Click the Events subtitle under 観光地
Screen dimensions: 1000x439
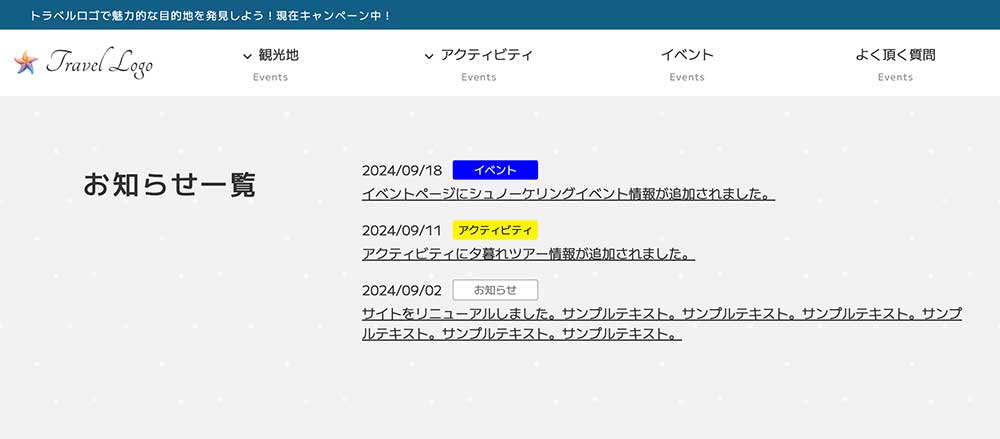coord(270,77)
